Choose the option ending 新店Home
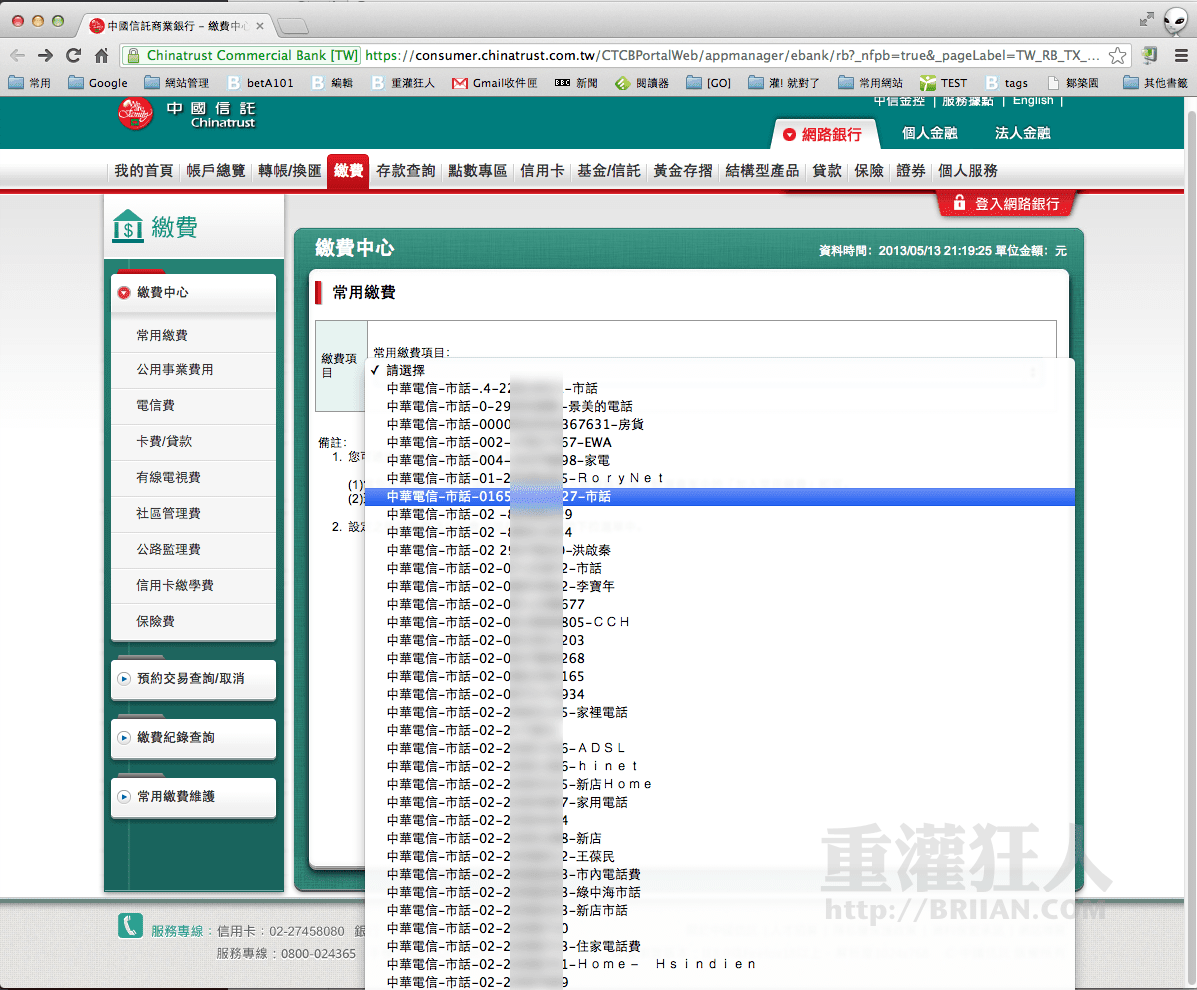This screenshot has width=1197, height=990. click(x=720, y=784)
